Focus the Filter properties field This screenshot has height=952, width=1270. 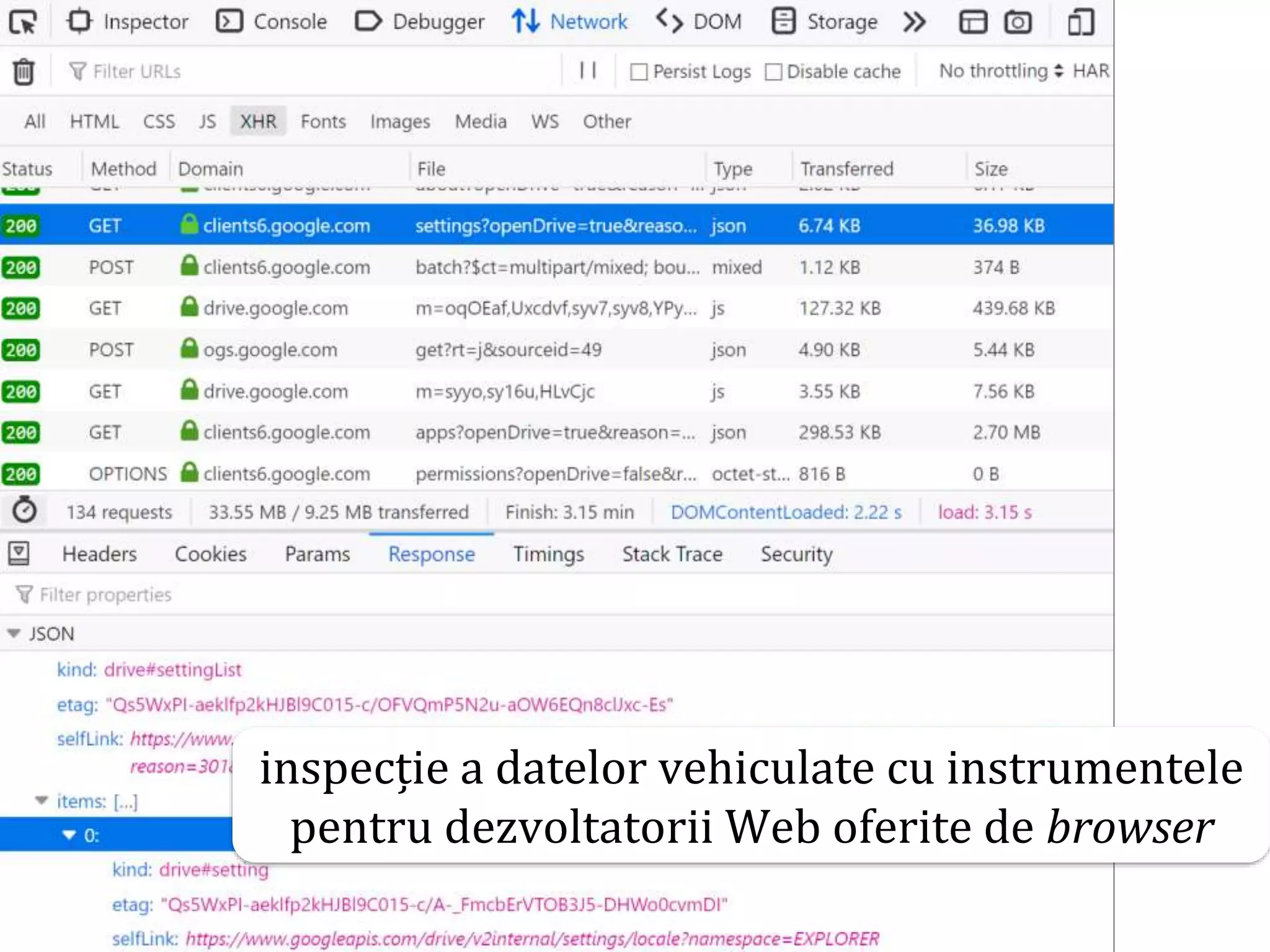[x=556, y=594]
